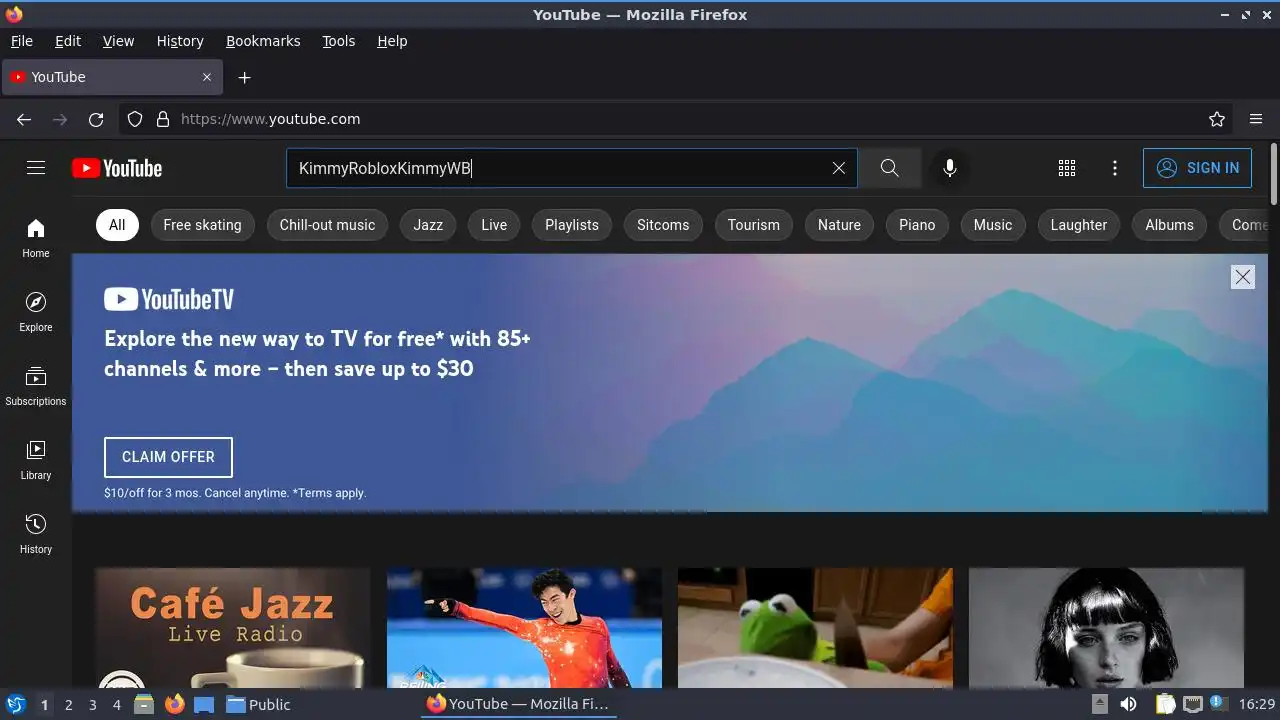Open the Café Jazz Live Radio thumbnail

(232, 628)
